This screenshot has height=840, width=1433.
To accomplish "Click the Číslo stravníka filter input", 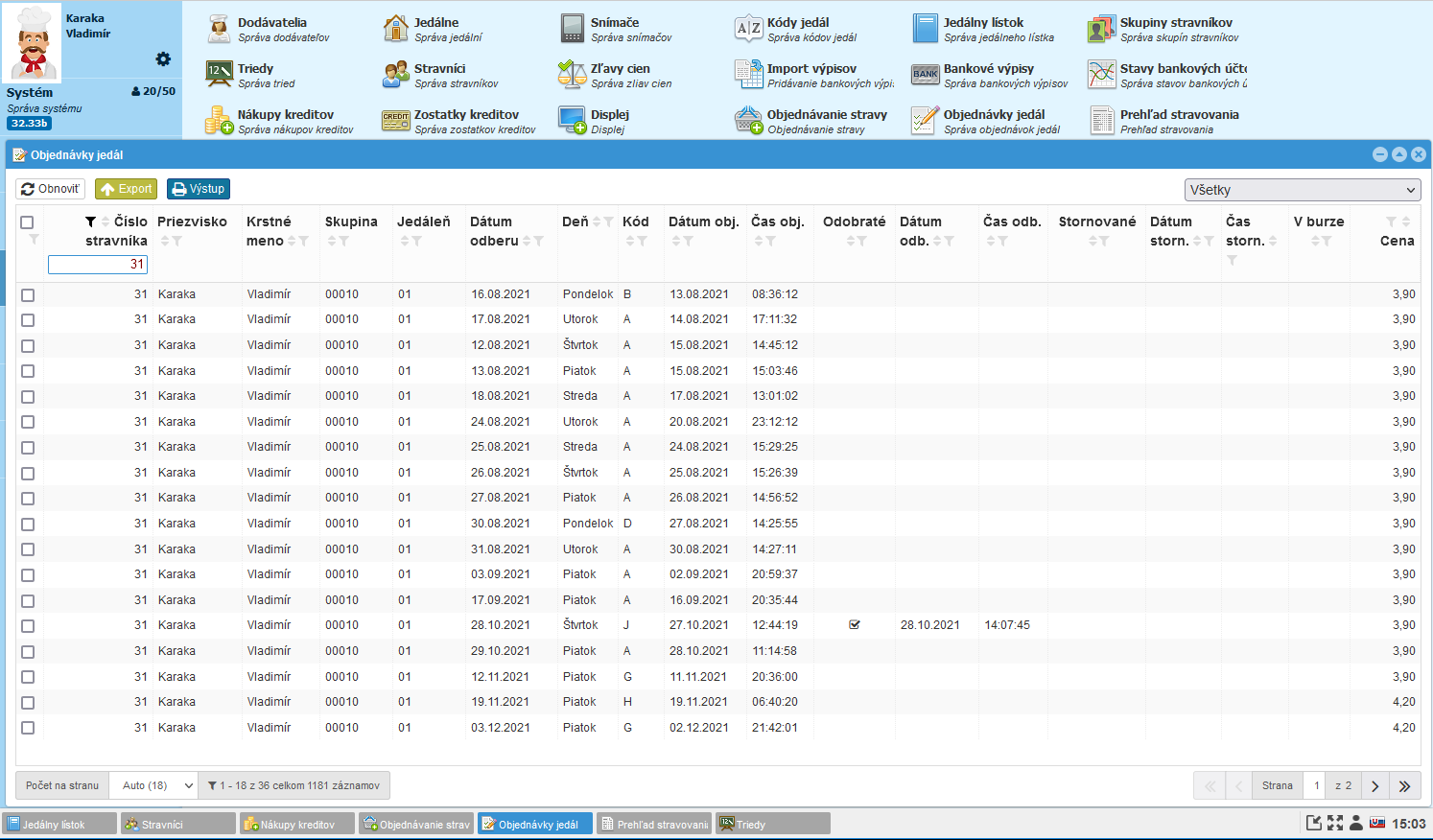I will (98, 265).
